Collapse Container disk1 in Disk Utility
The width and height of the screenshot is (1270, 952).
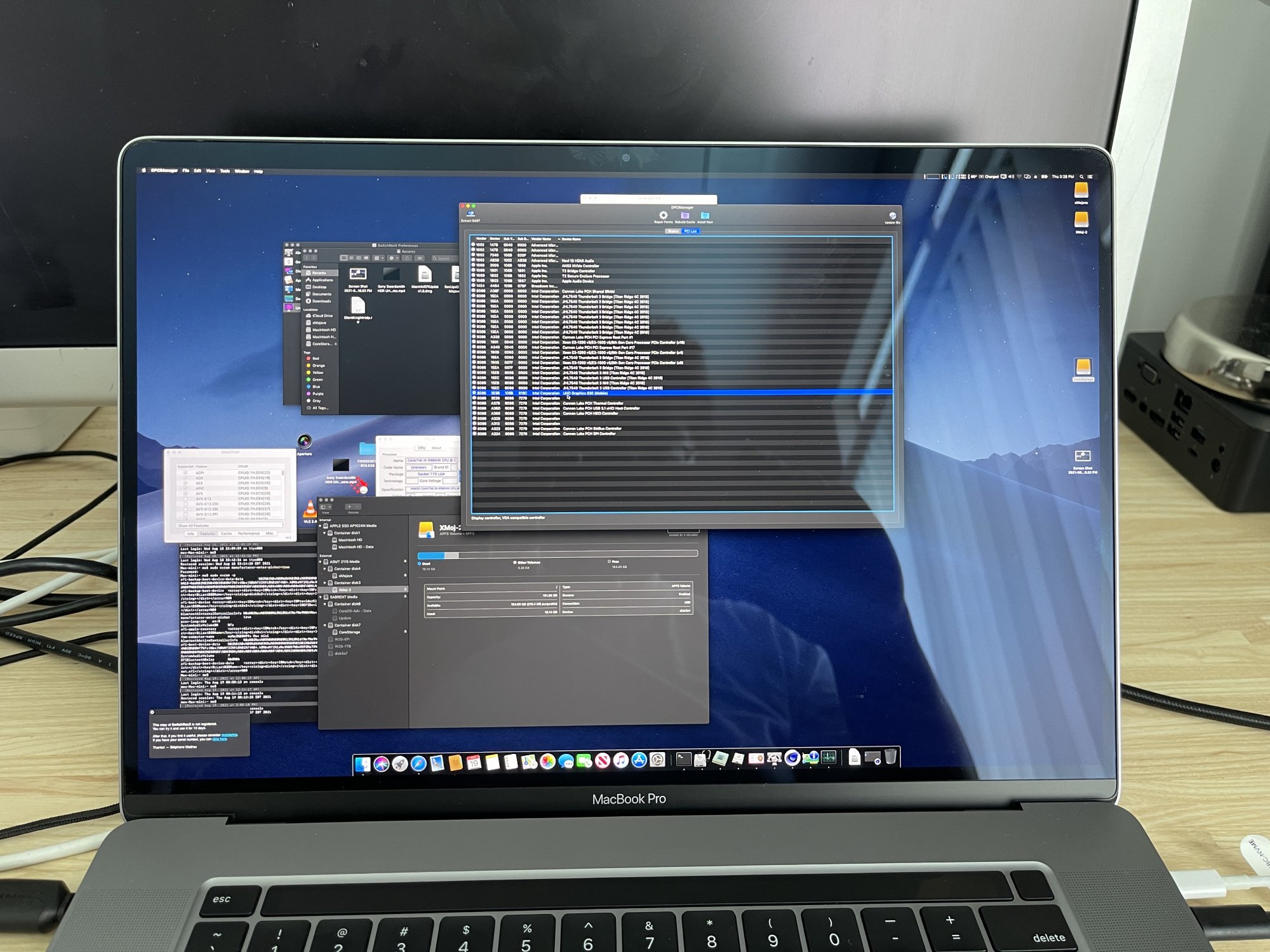325,532
